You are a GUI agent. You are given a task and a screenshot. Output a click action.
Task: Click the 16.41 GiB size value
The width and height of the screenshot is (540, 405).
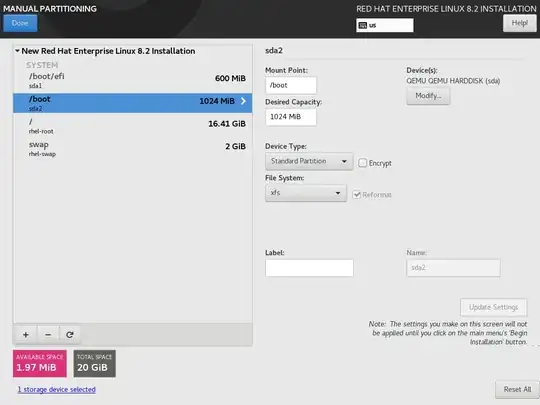point(227,124)
